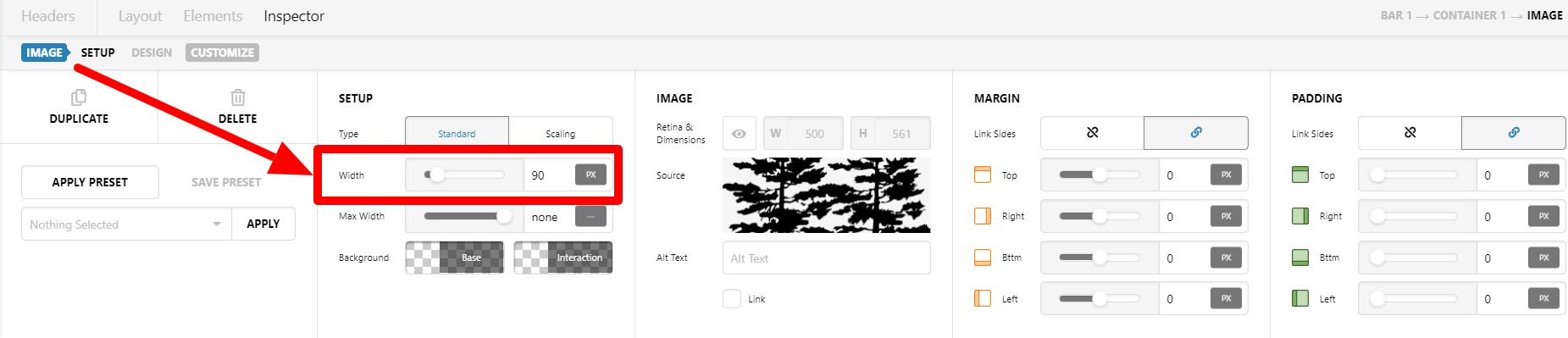Click the Margin Top side icon
The image size is (1568, 338).
983,175
